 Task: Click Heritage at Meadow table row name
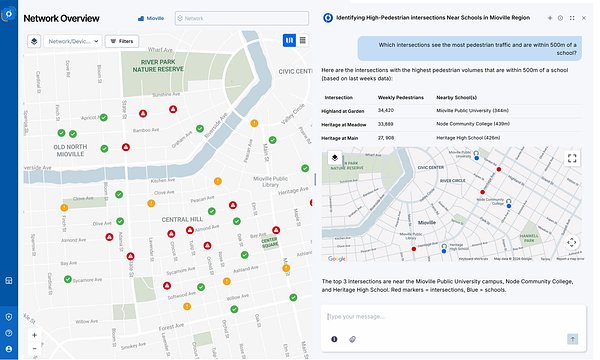(x=344, y=125)
